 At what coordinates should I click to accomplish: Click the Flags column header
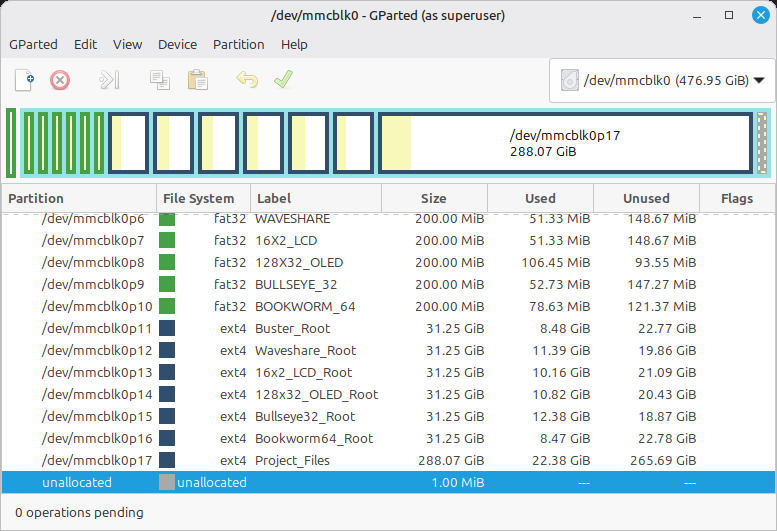coord(737,198)
